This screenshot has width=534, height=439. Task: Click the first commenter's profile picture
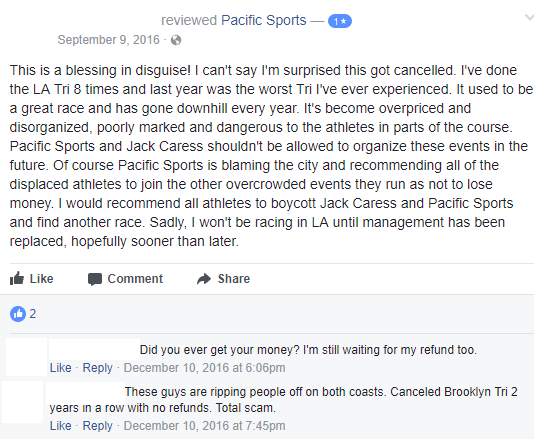[27, 357]
